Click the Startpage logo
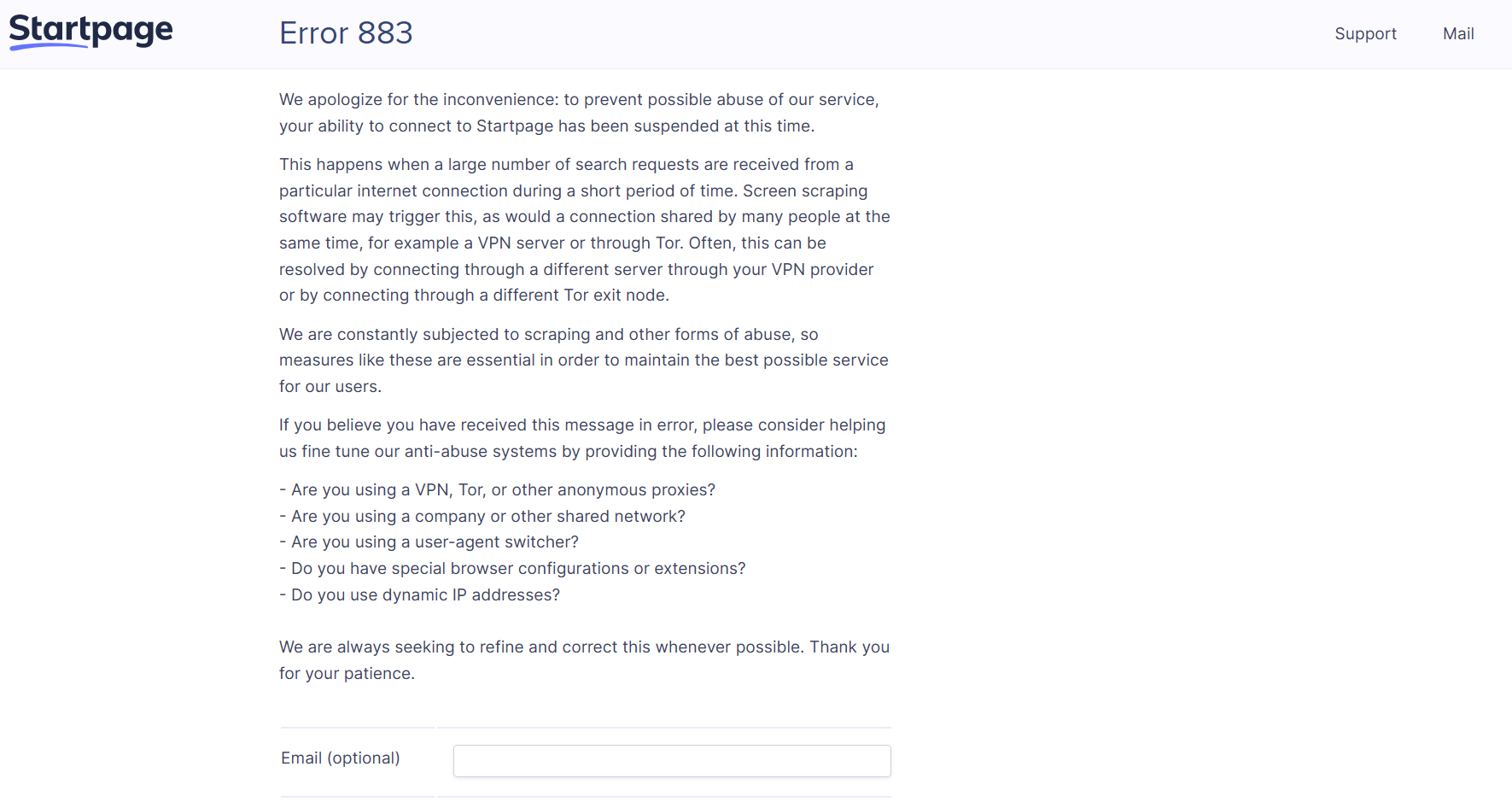This screenshot has width=1512, height=802. click(x=90, y=32)
